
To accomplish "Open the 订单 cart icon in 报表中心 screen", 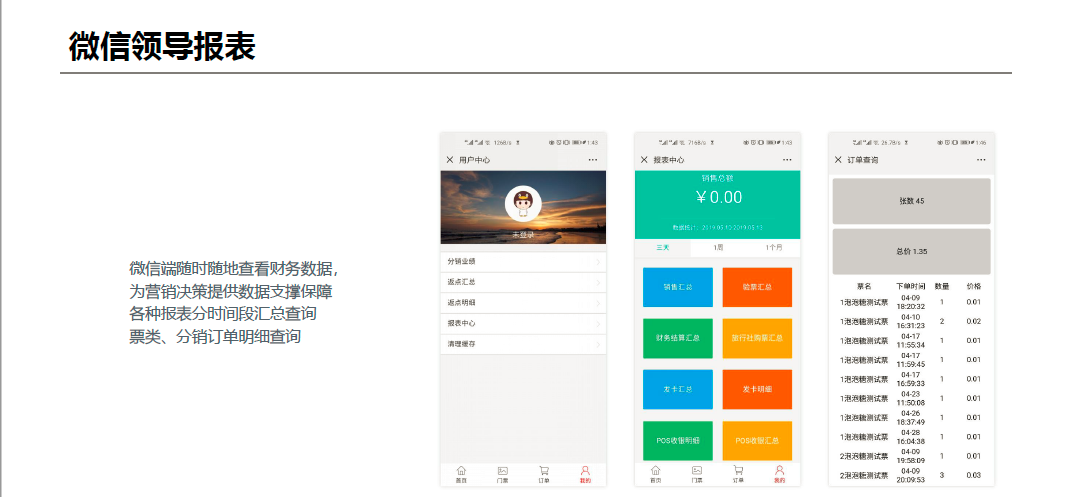I will pyautogui.click(x=738, y=473).
